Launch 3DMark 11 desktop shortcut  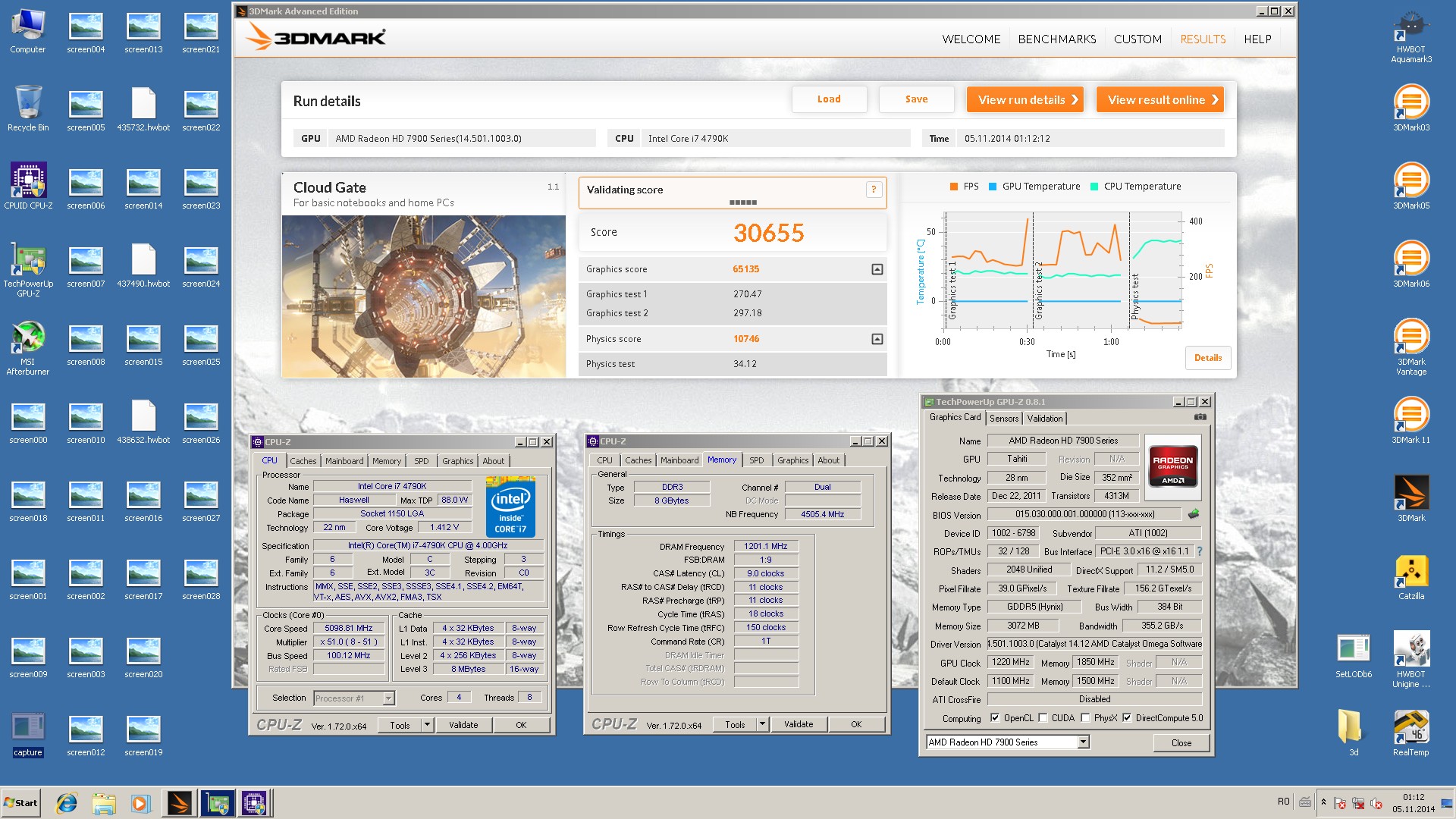1411,419
